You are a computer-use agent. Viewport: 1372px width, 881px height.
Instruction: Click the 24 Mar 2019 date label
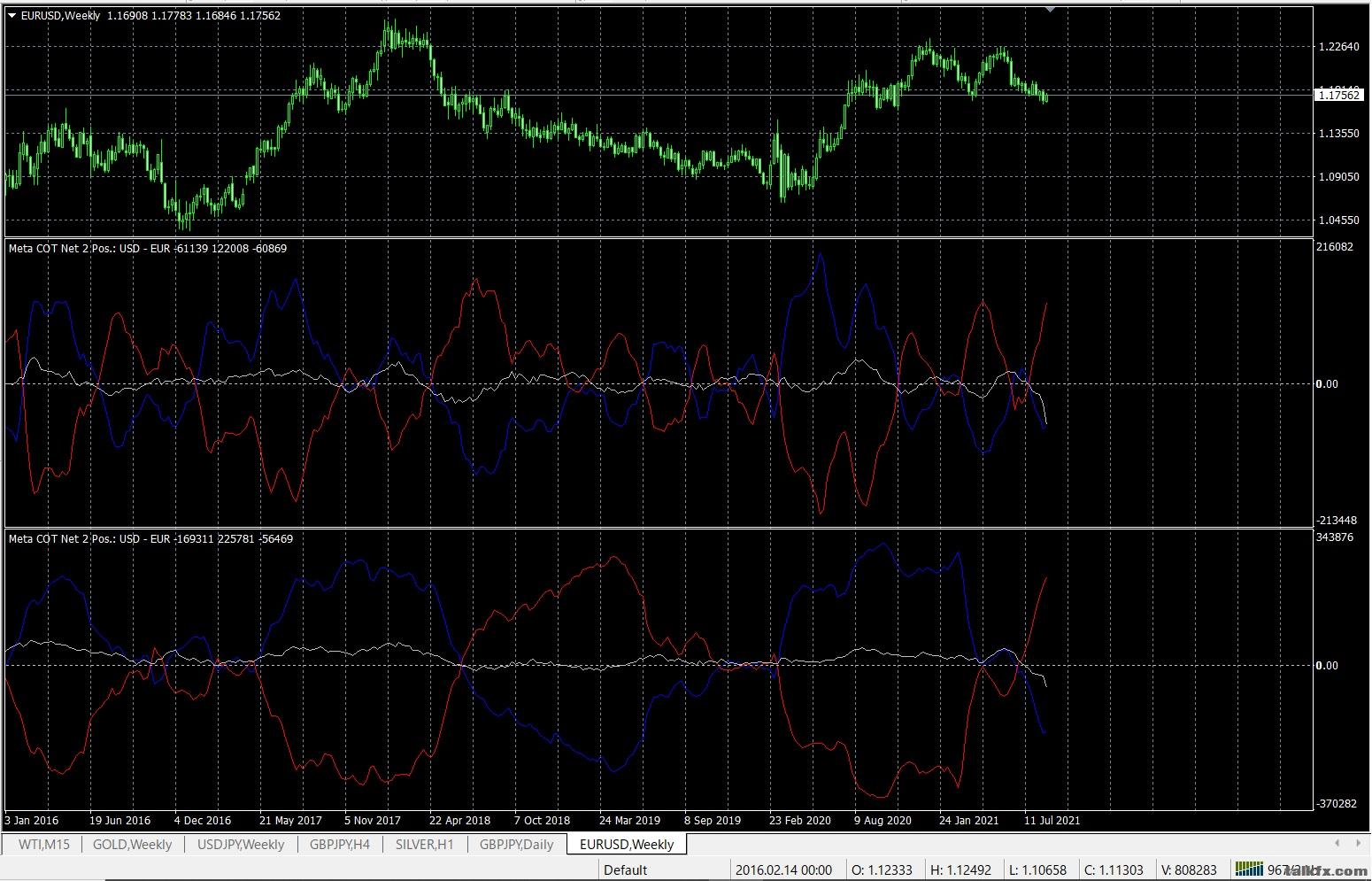629,821
